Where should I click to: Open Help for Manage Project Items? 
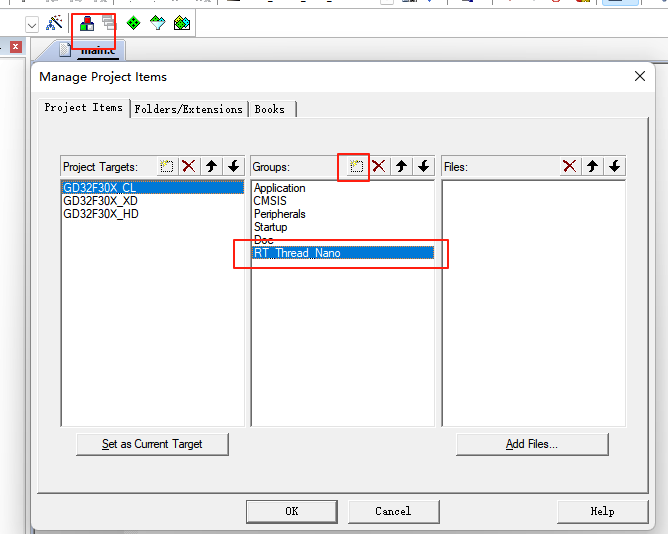(602, 511)
